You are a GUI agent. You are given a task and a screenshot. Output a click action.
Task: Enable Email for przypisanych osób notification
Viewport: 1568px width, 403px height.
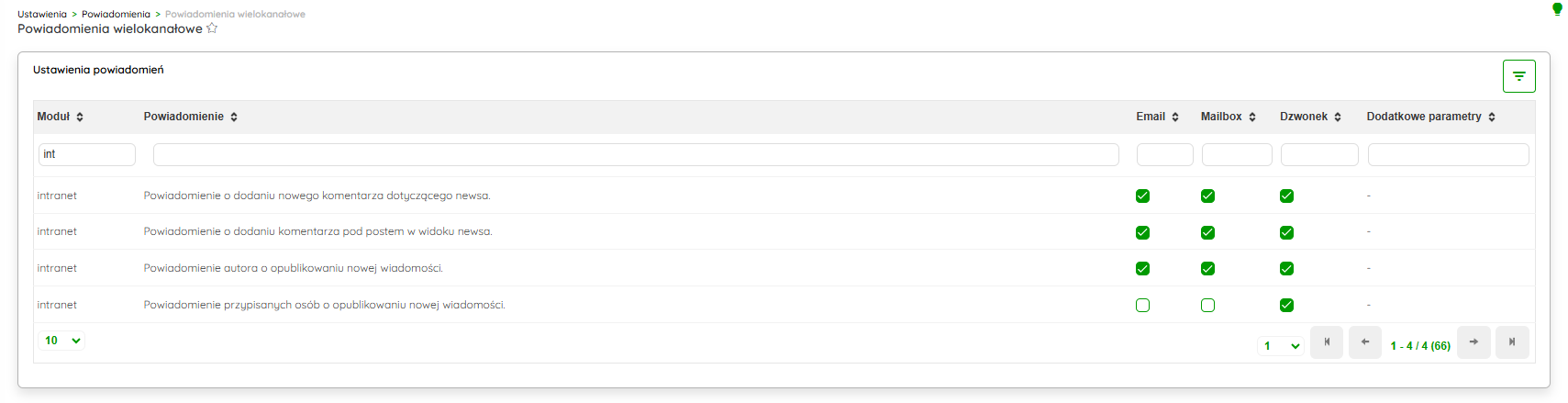click(1142, 305)
